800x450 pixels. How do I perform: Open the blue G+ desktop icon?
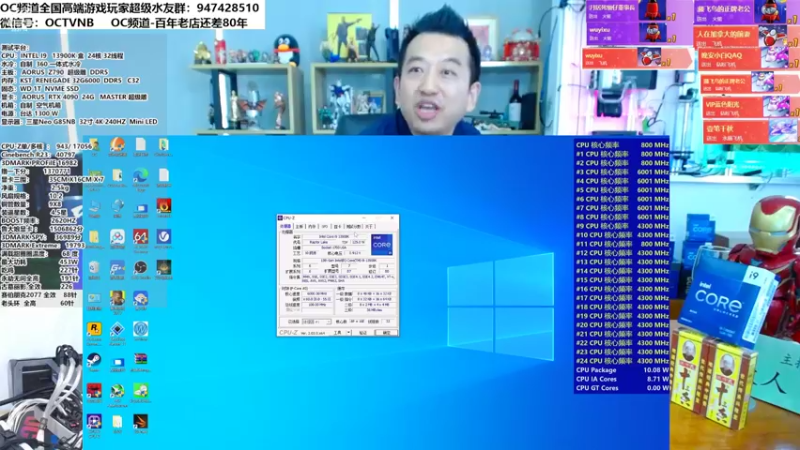117,267
